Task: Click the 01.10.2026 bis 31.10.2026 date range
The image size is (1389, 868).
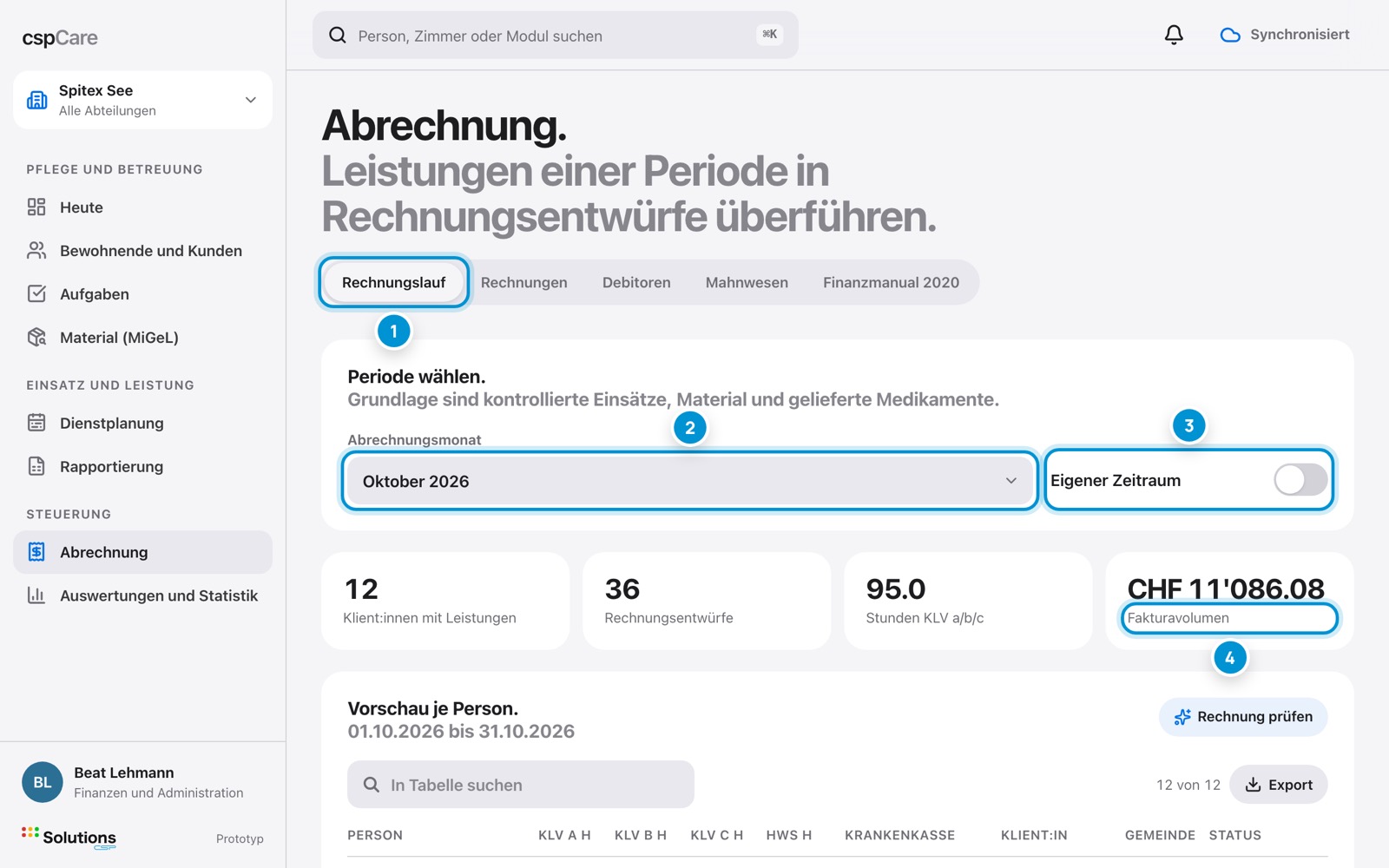Action: tap(461, 731)
